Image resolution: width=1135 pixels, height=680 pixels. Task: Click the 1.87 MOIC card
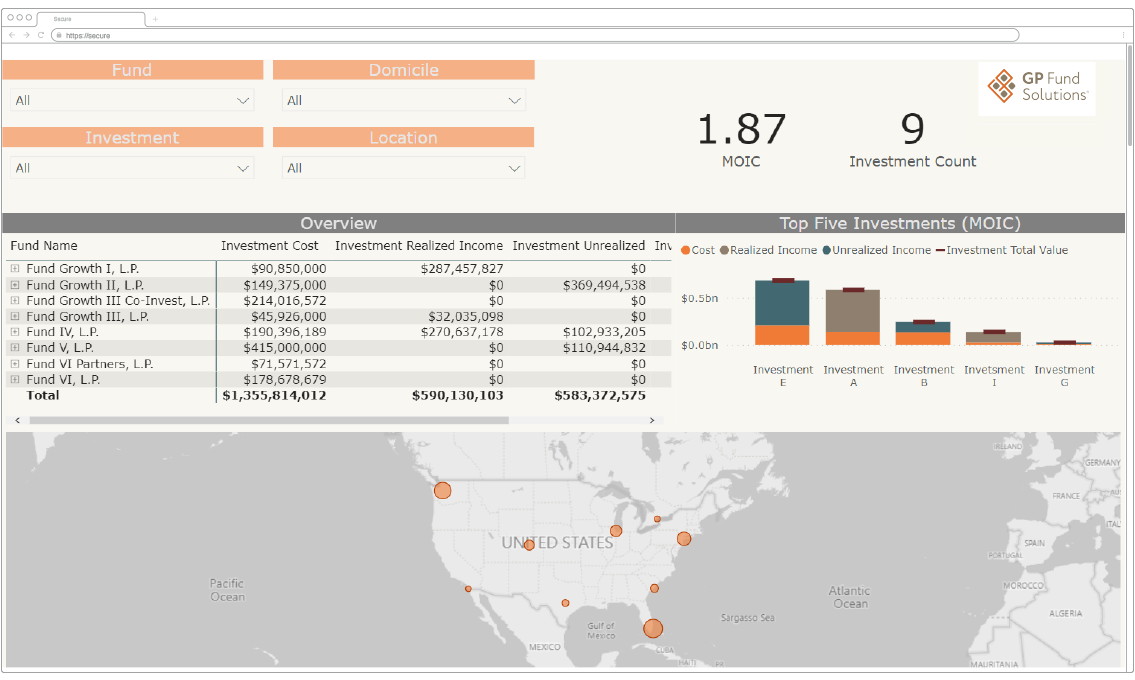coord(741,140)
